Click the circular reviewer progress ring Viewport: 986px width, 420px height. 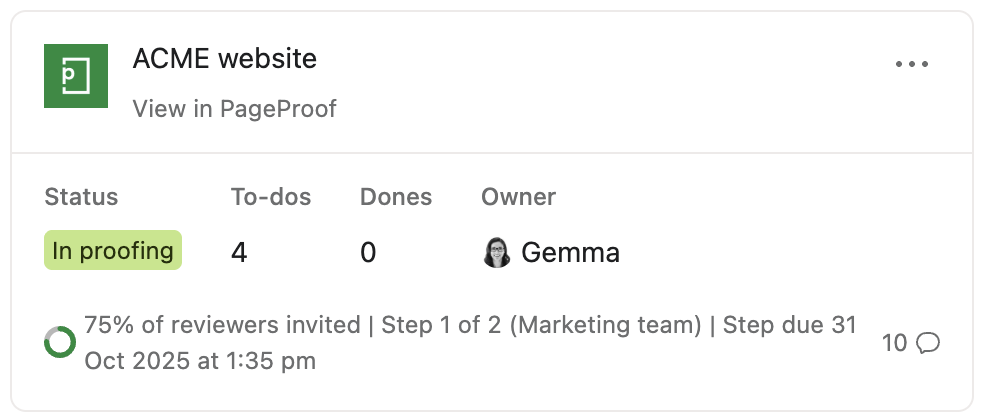pos(60,342)
